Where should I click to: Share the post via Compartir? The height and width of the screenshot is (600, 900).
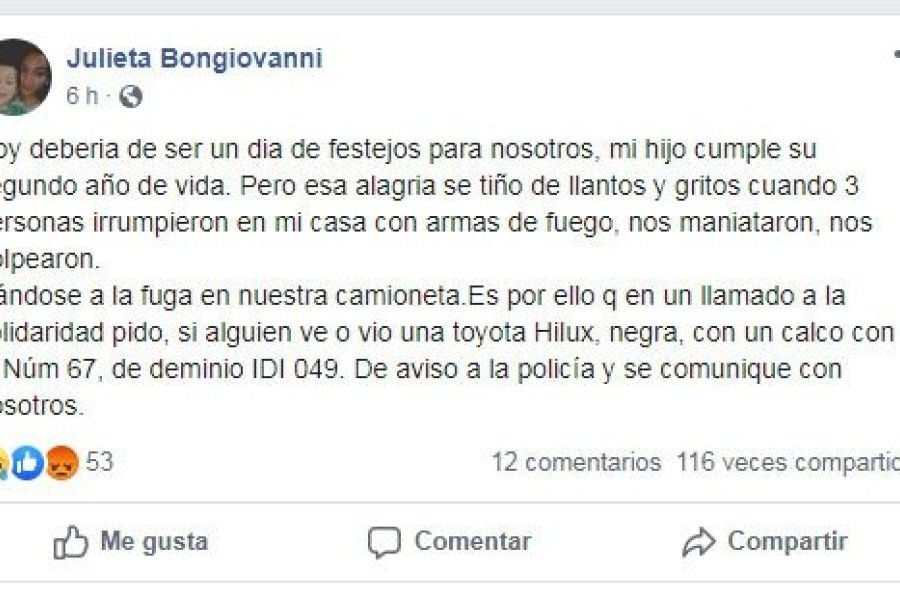click(765, 542)
